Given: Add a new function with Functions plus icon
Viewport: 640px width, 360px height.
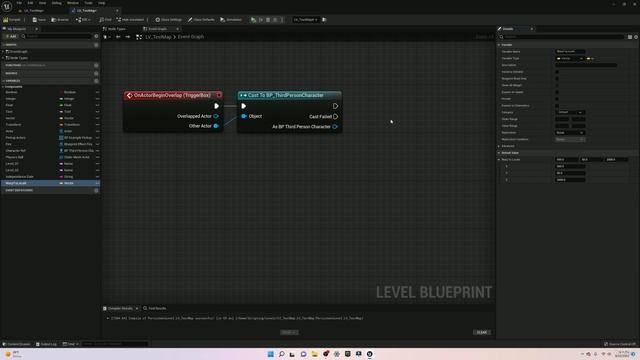Looking at the screenshot, I should [x=96, y=65].
